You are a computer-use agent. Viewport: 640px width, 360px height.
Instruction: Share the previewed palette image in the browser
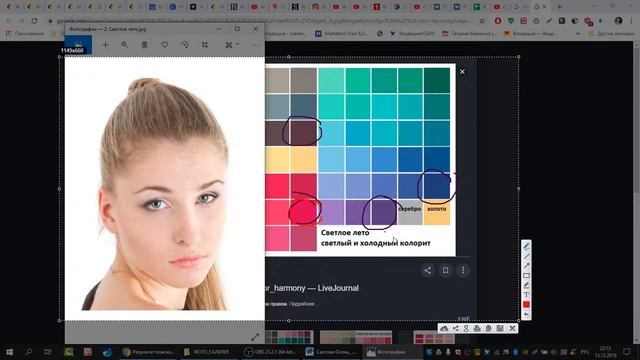[x=427, y=270]
